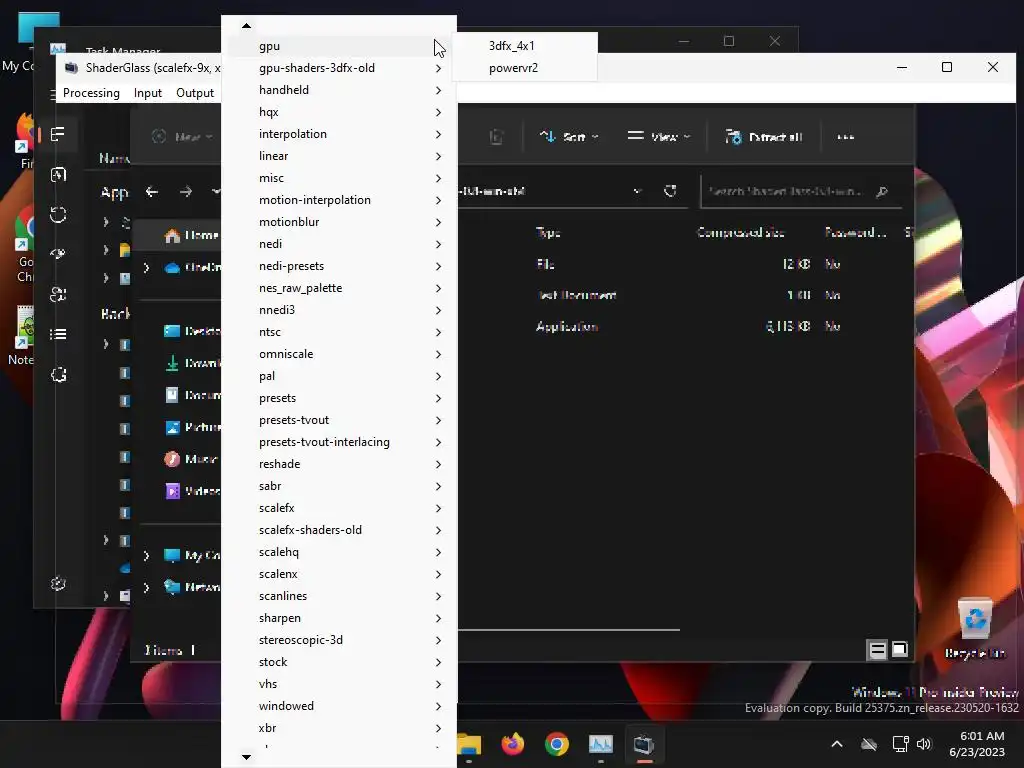Expand the handheld shader category
1024x768 pixels.
click(x=338, y=90)
